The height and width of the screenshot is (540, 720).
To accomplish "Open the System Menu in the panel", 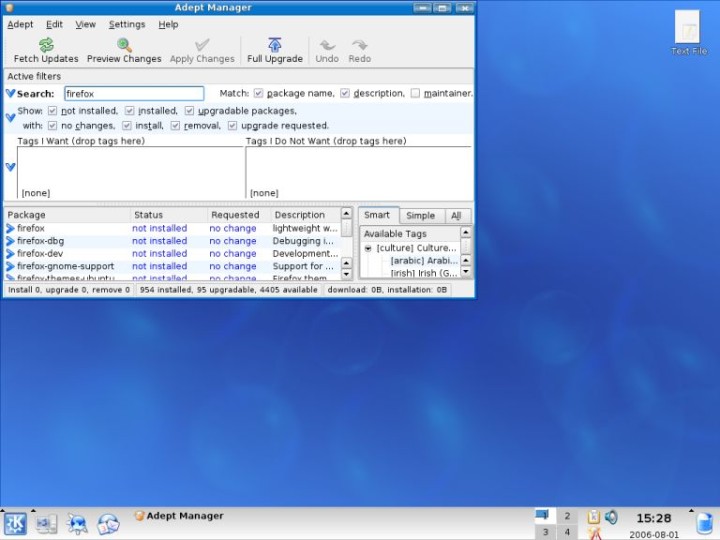I will point(46,523).
